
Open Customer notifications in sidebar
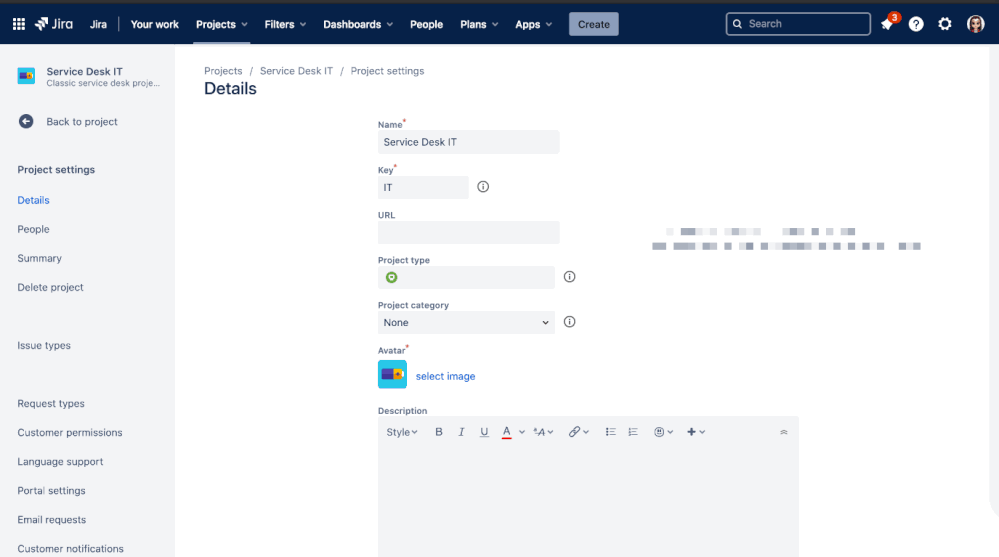click(71, 549)
